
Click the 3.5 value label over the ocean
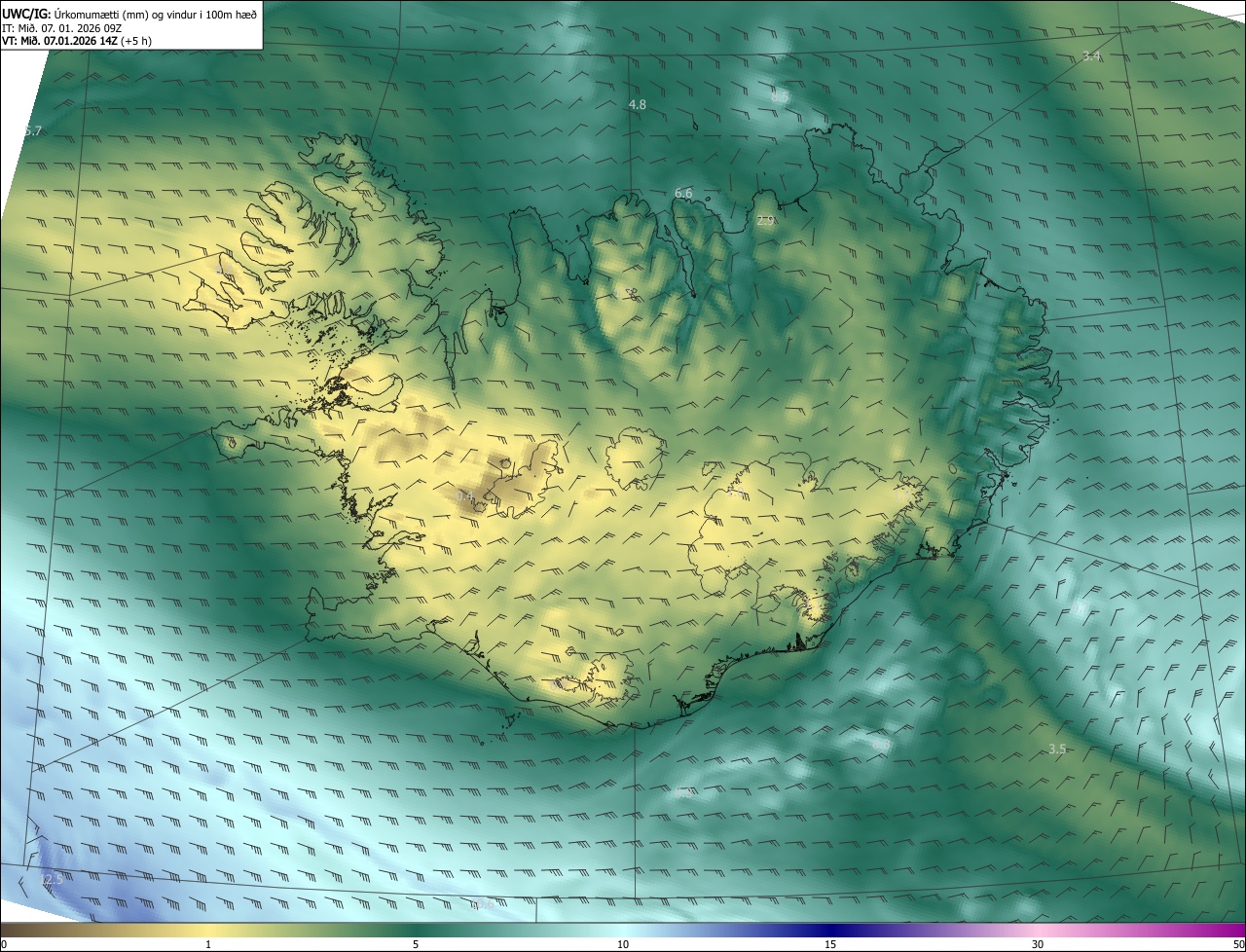click(x=1057, y=749)
